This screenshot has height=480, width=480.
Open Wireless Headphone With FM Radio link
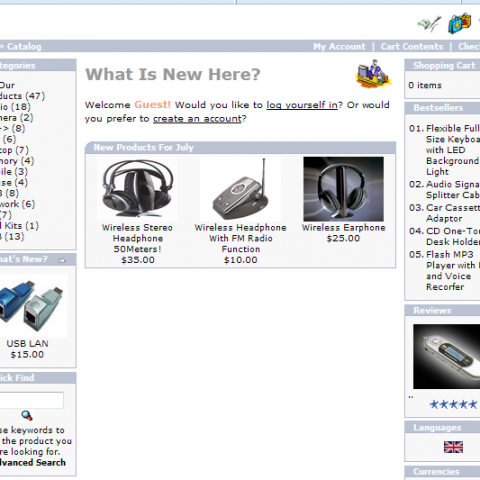(241, 238)
